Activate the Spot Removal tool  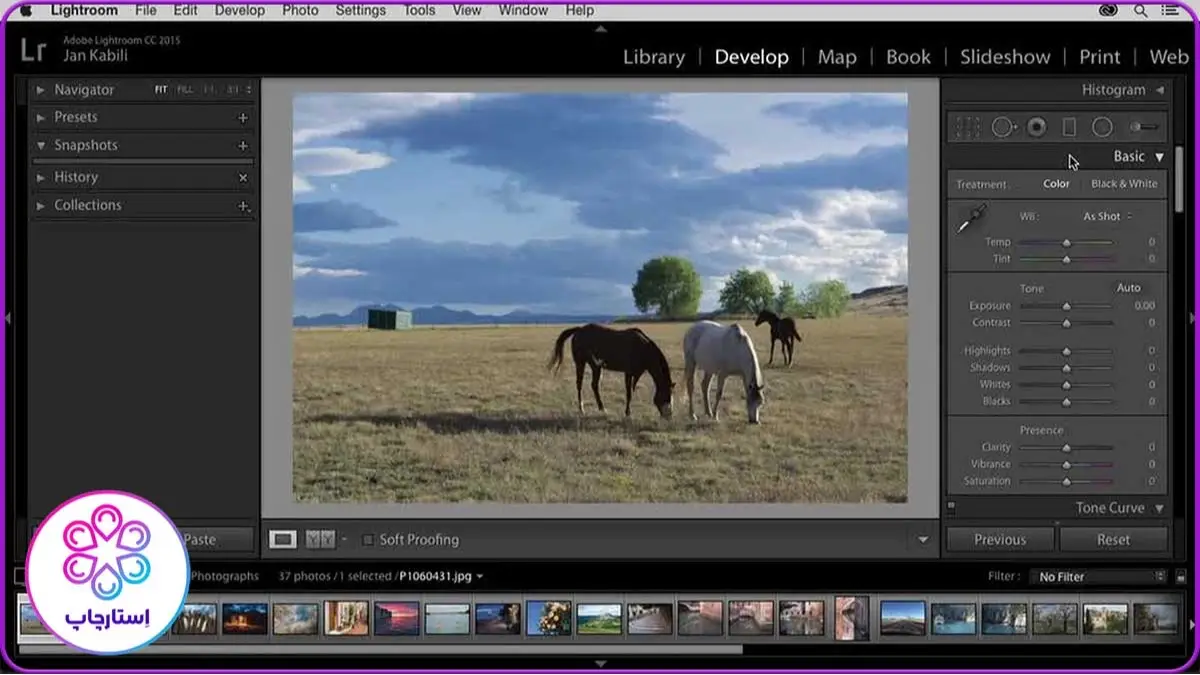pos(1003,127)
